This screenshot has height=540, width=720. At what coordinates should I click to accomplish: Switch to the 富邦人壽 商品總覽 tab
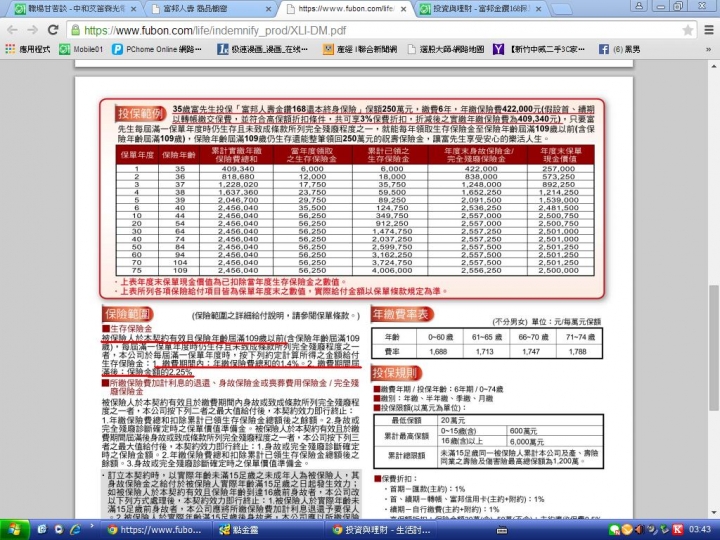[x=211, y=9]
